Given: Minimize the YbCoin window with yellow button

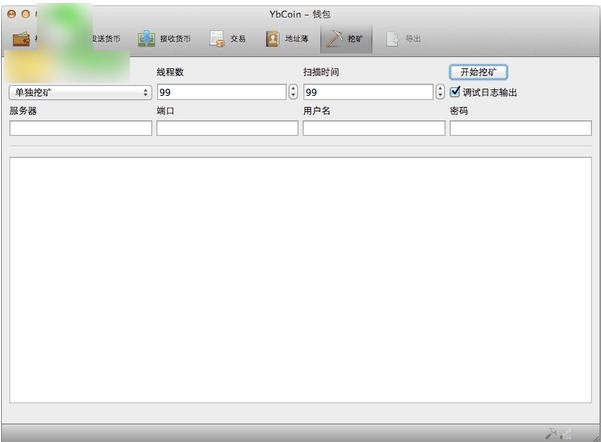Looking at the screenshot, I should 26,14.
